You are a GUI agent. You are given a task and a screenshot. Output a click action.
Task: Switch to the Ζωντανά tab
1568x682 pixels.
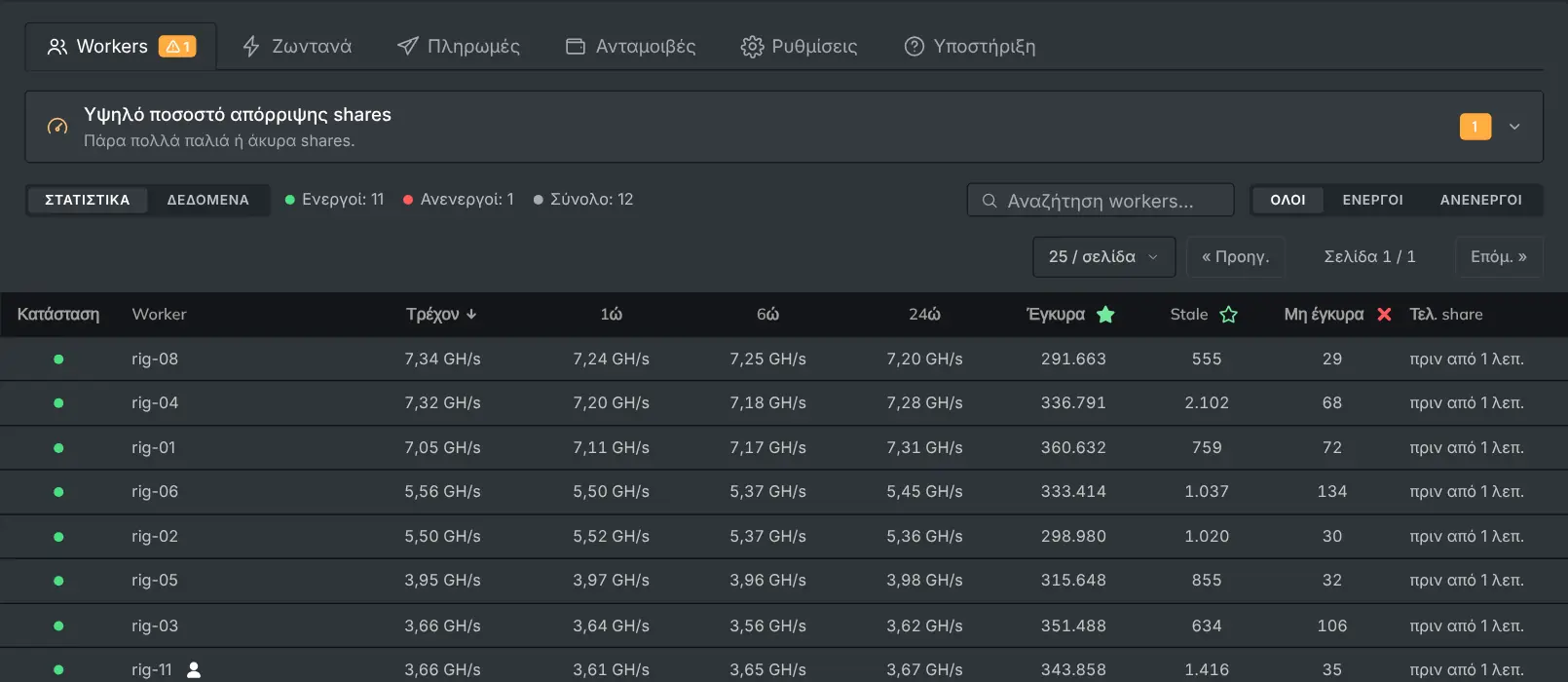pyautogui.click(x=297, y=47)
